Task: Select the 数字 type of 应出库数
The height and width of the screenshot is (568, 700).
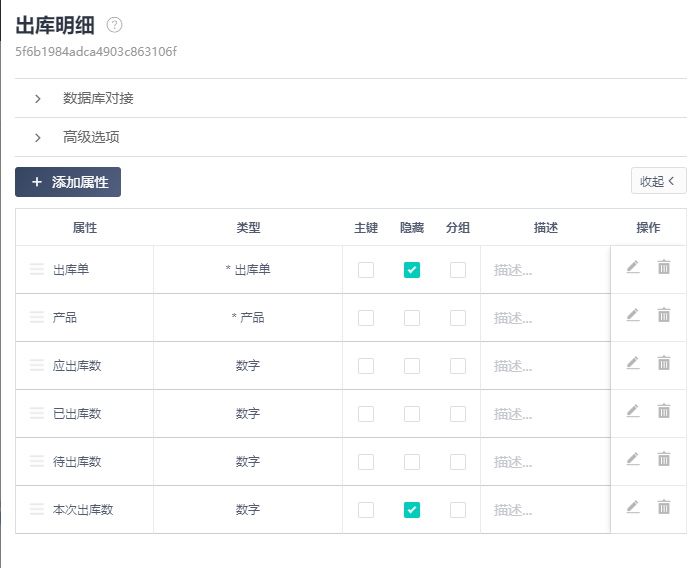Action: pos(248,365)
